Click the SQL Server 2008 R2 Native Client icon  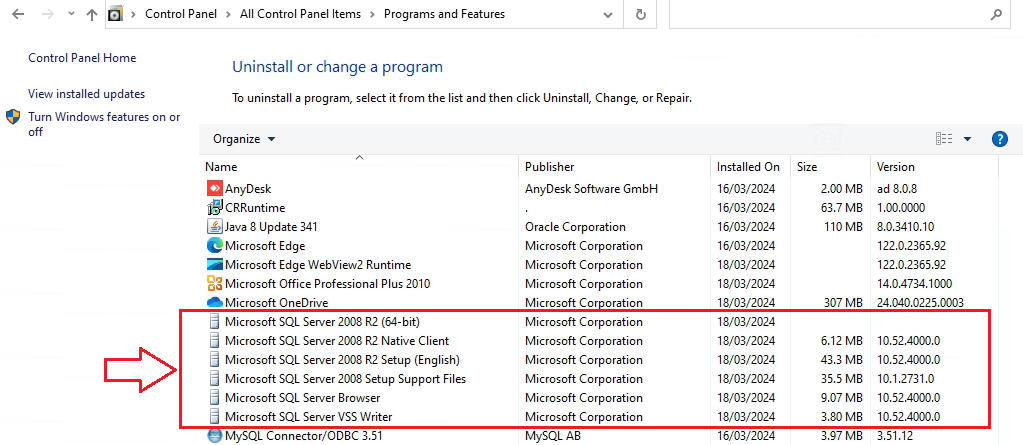tap(215, 341)
